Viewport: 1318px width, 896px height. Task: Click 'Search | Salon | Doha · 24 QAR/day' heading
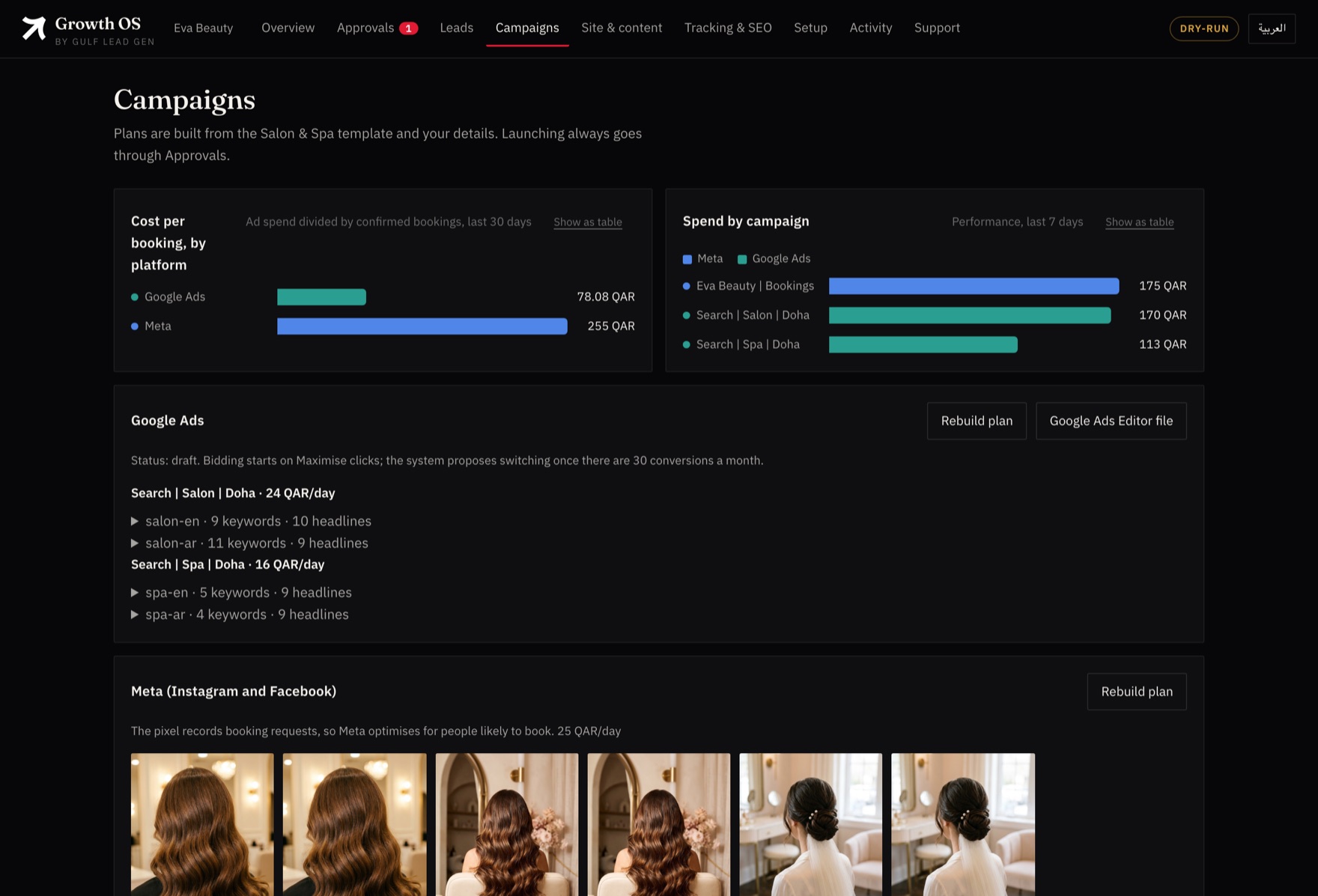pyautogui.click(x=233, y=493)
